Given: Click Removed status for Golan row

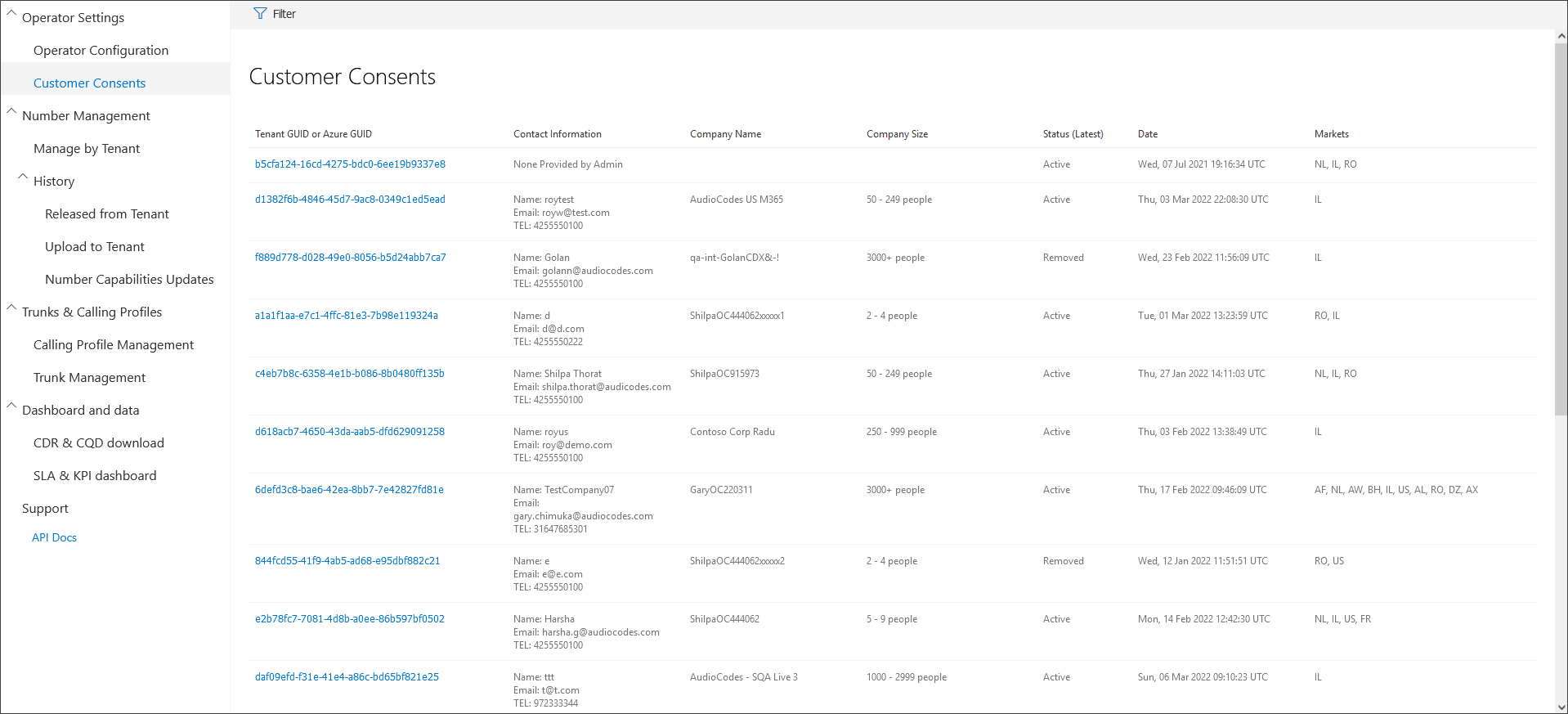Looking at the screenshot, I should (x=1064, y=258).
